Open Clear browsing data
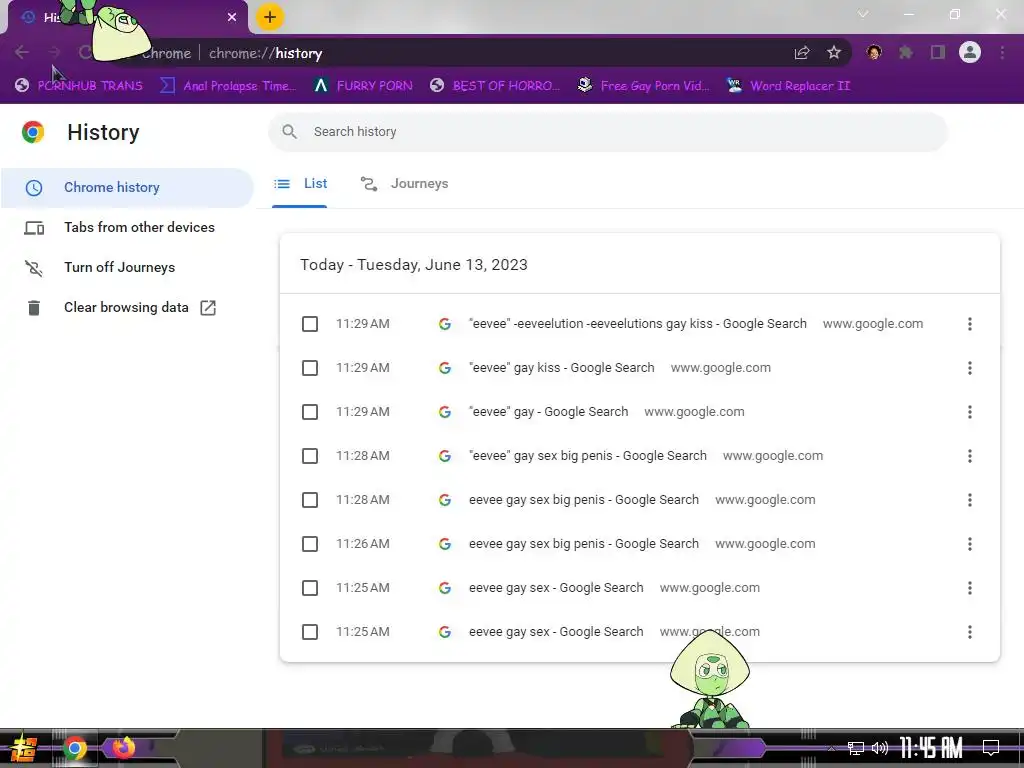 click(x=127, y=308)
